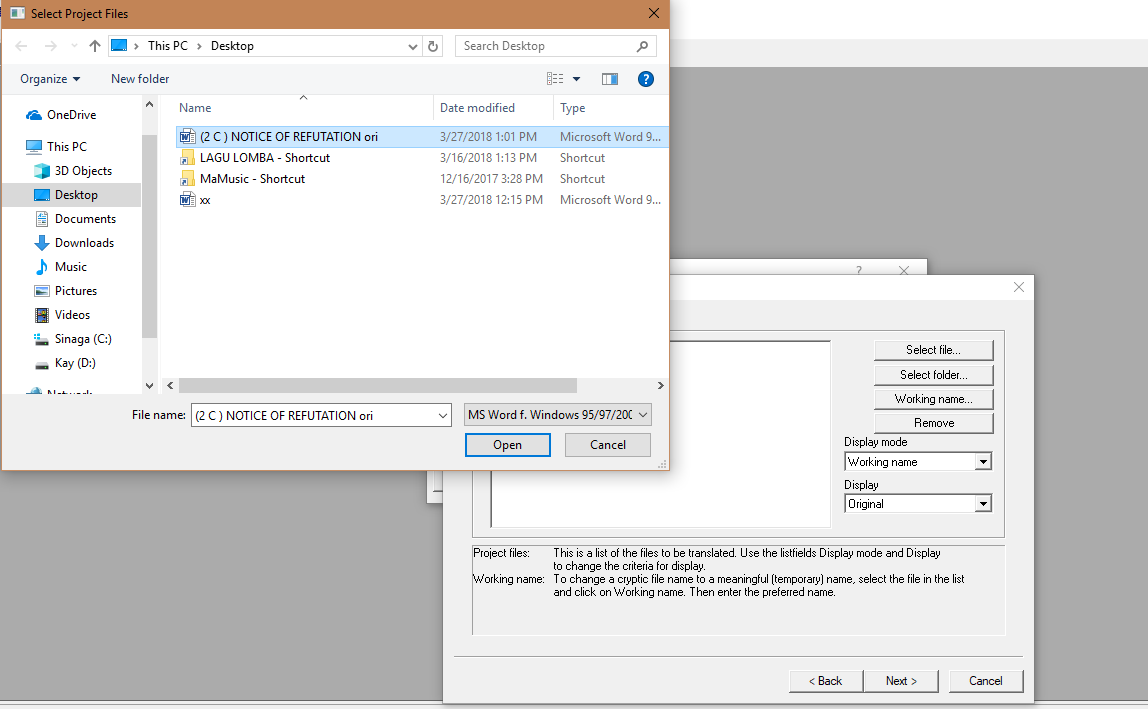Select LAGU LOMBA - Shortcut item
This screenshot has width=1148, height=709.
[x=264, y=158]
